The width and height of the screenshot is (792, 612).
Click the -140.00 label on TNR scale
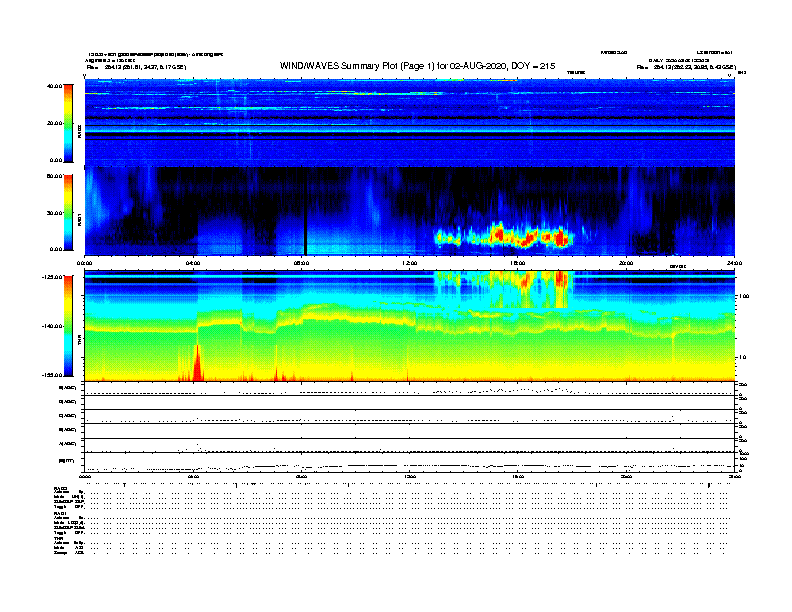tap(52, 326)
